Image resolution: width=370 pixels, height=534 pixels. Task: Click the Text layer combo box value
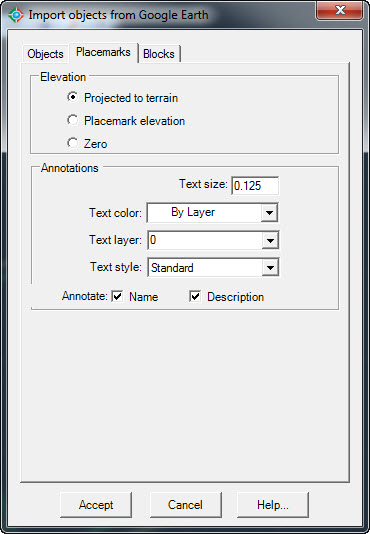(205, 240)
